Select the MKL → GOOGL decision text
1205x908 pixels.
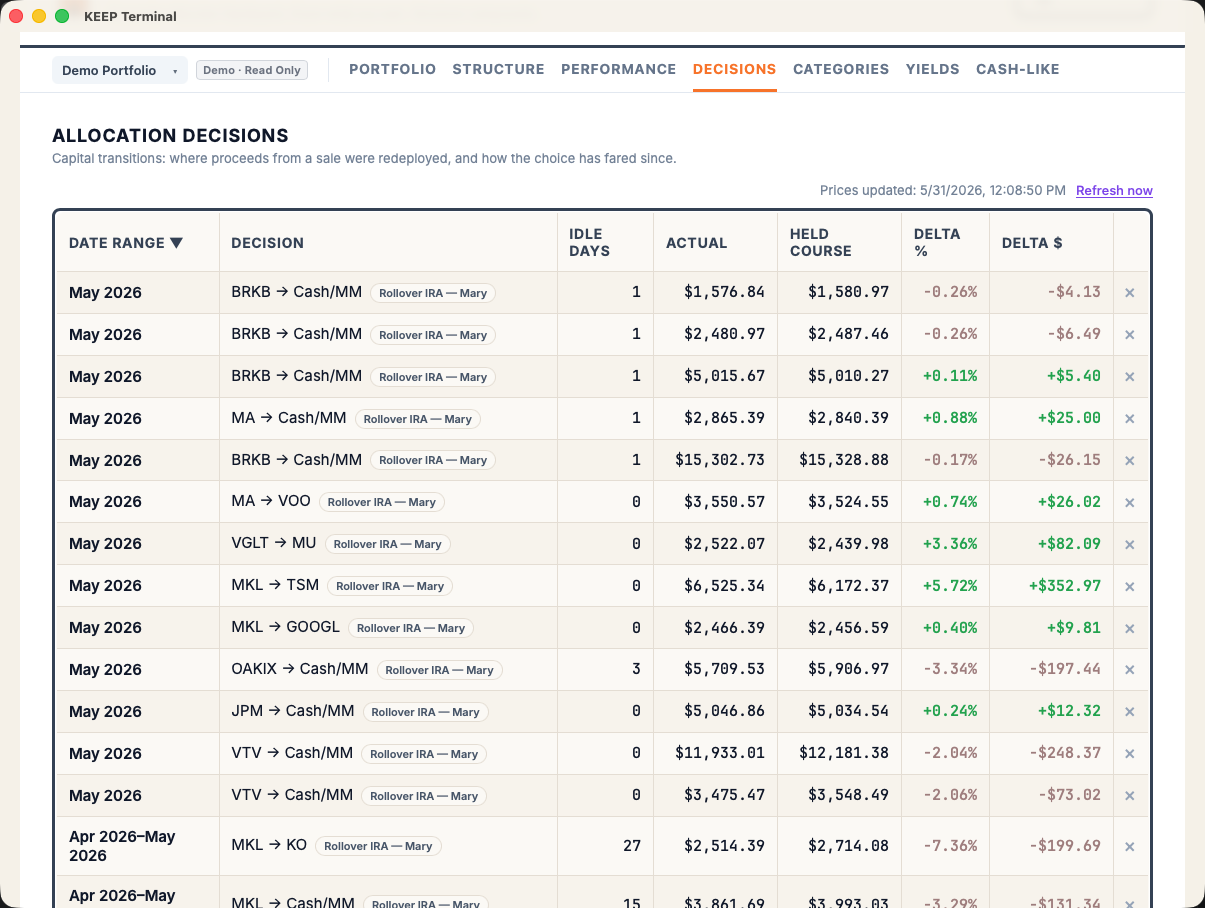coord(285,627)
